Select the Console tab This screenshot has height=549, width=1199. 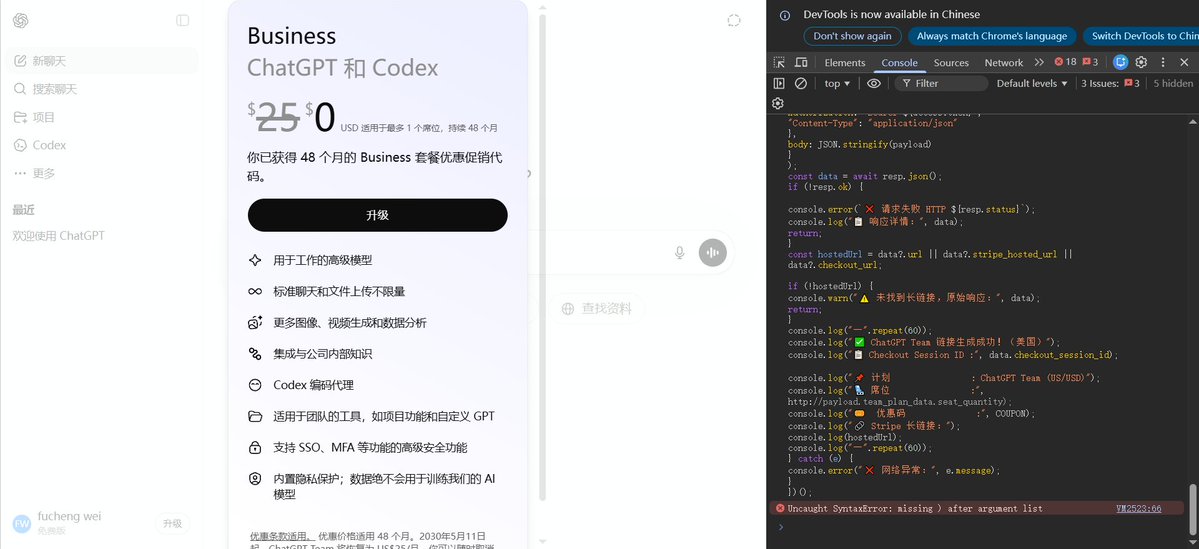(x=899, y=63)
